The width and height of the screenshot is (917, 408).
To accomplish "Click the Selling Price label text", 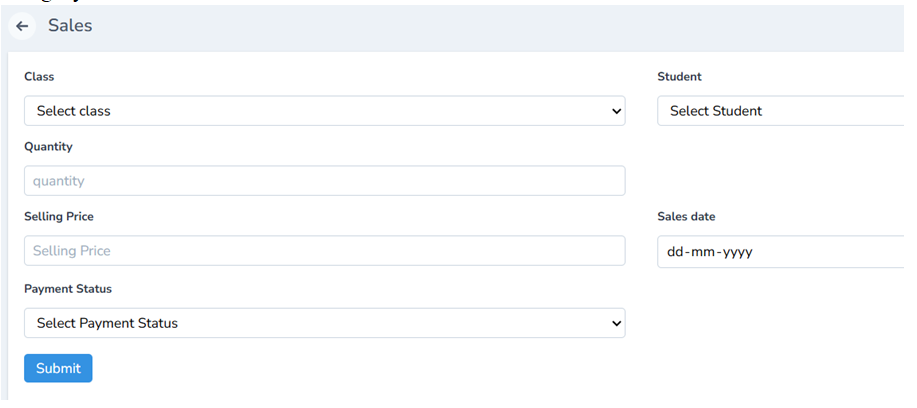I will click(58, 217).
